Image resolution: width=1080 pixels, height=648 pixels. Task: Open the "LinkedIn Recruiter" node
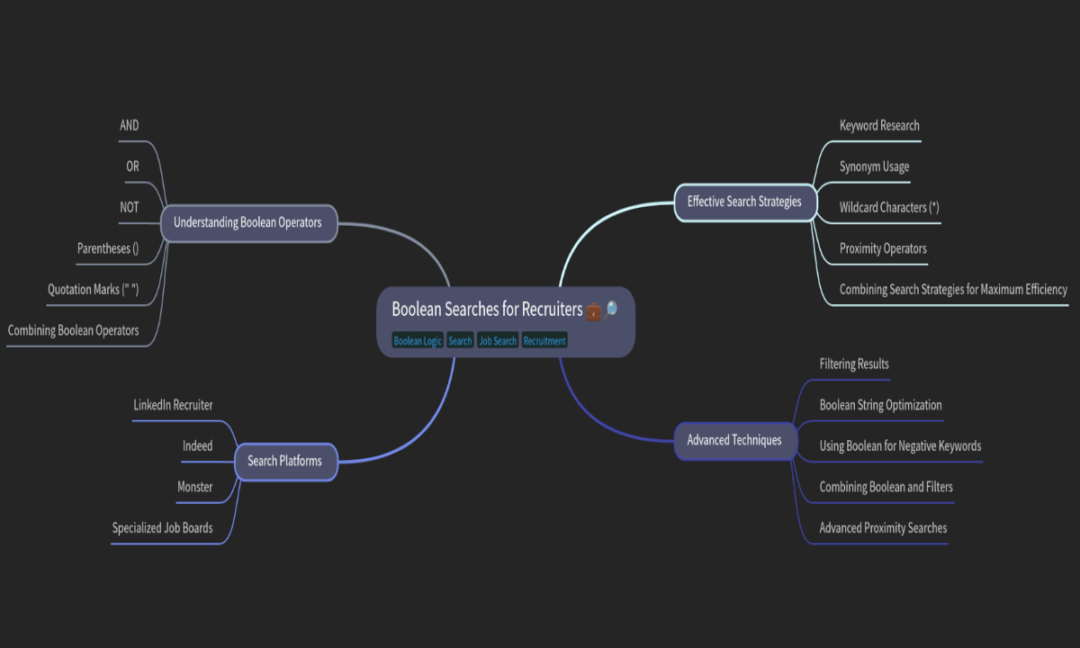coord(175,405)
